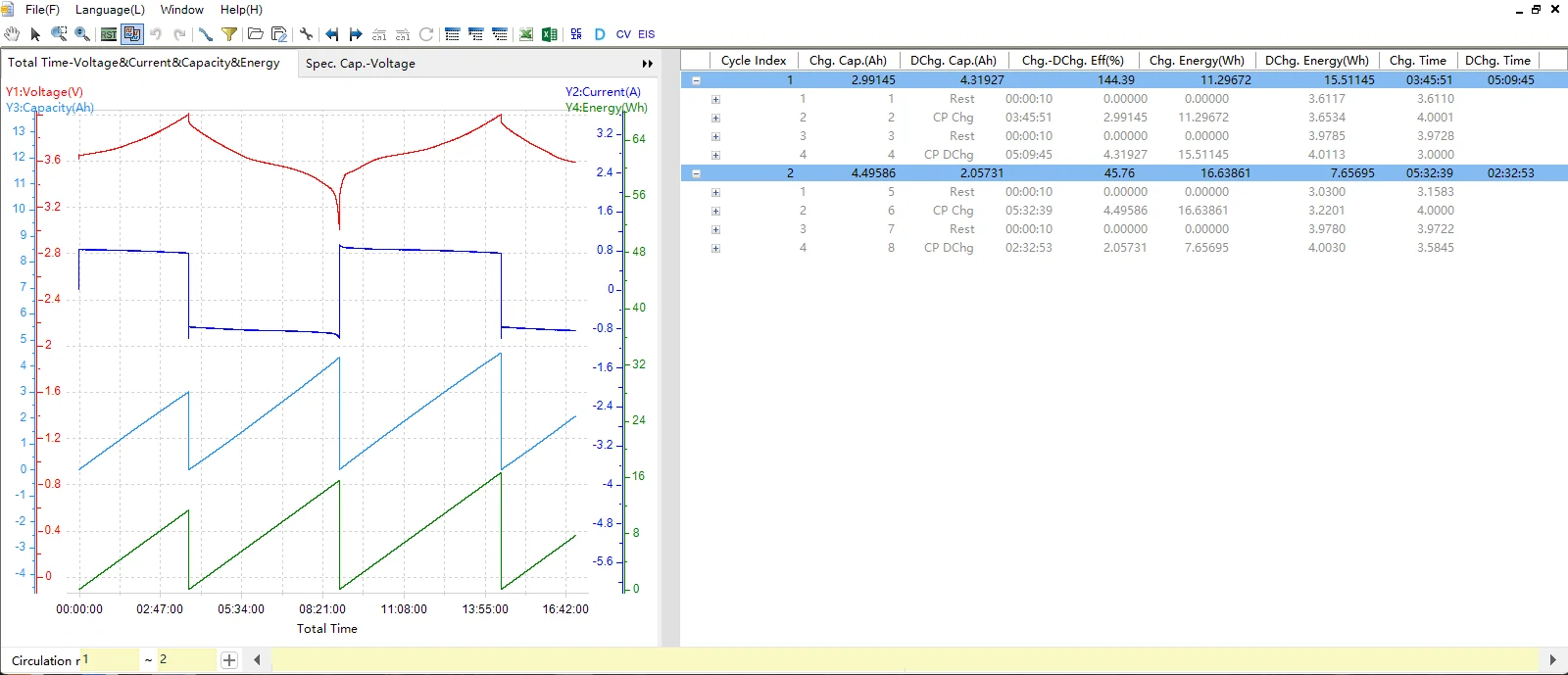1568x675 pixels.
Task: Open the CV analysis tool
Action: click(x=623, y=34)
